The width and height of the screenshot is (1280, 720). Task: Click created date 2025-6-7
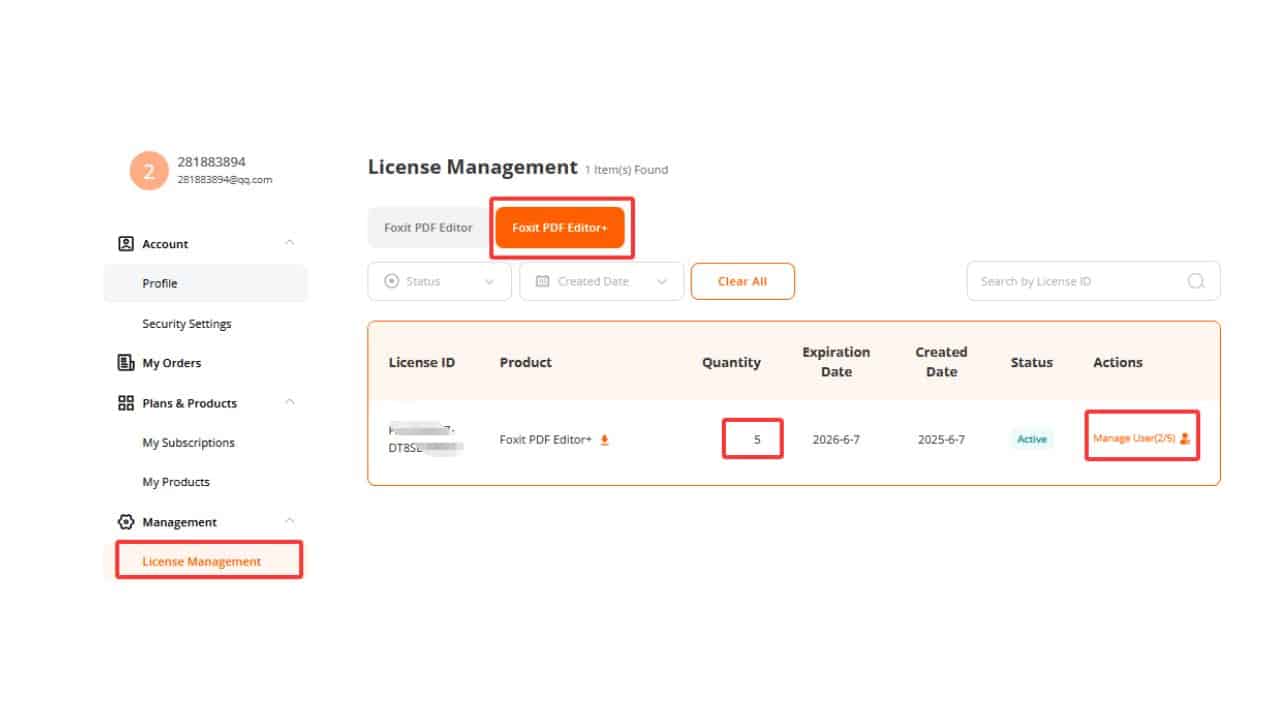point(941,439)
